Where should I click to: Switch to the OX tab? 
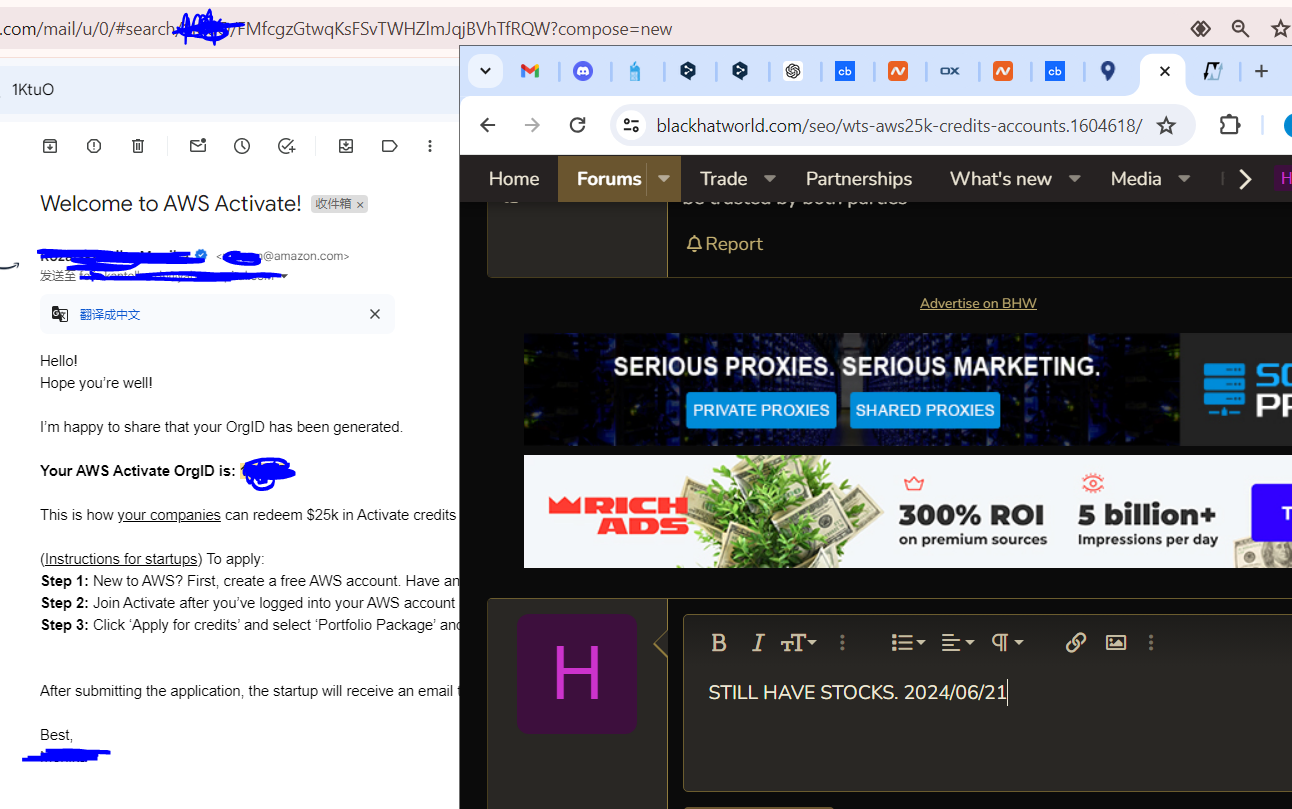950,71
